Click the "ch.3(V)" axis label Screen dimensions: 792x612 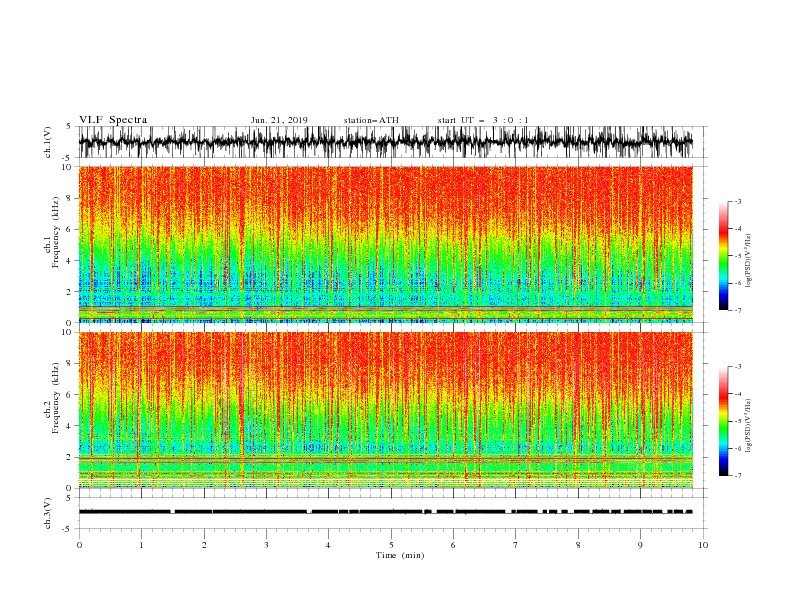(x=48, y=513)
